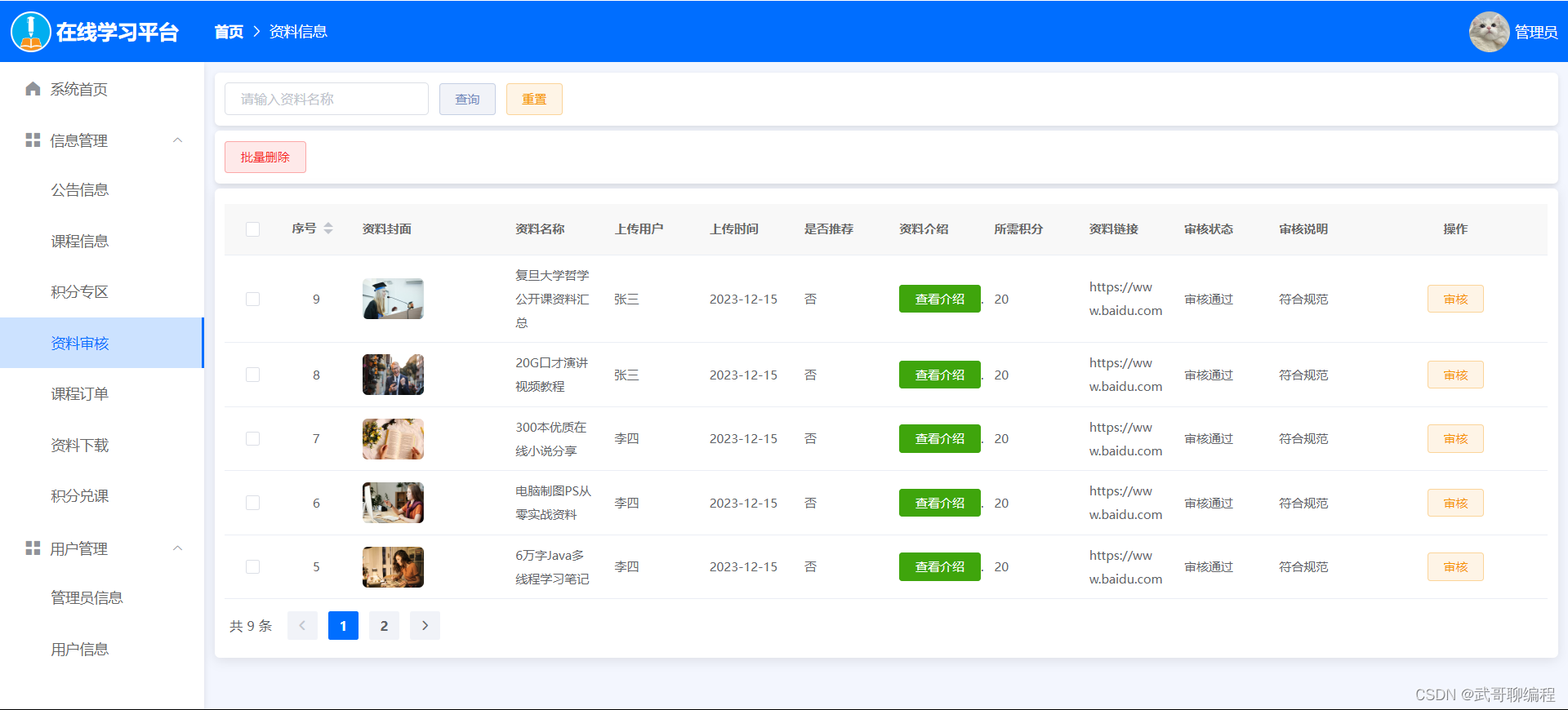Click 审核 button for row 7
Screen dimensions: 1568x710
coord(1455,438)
